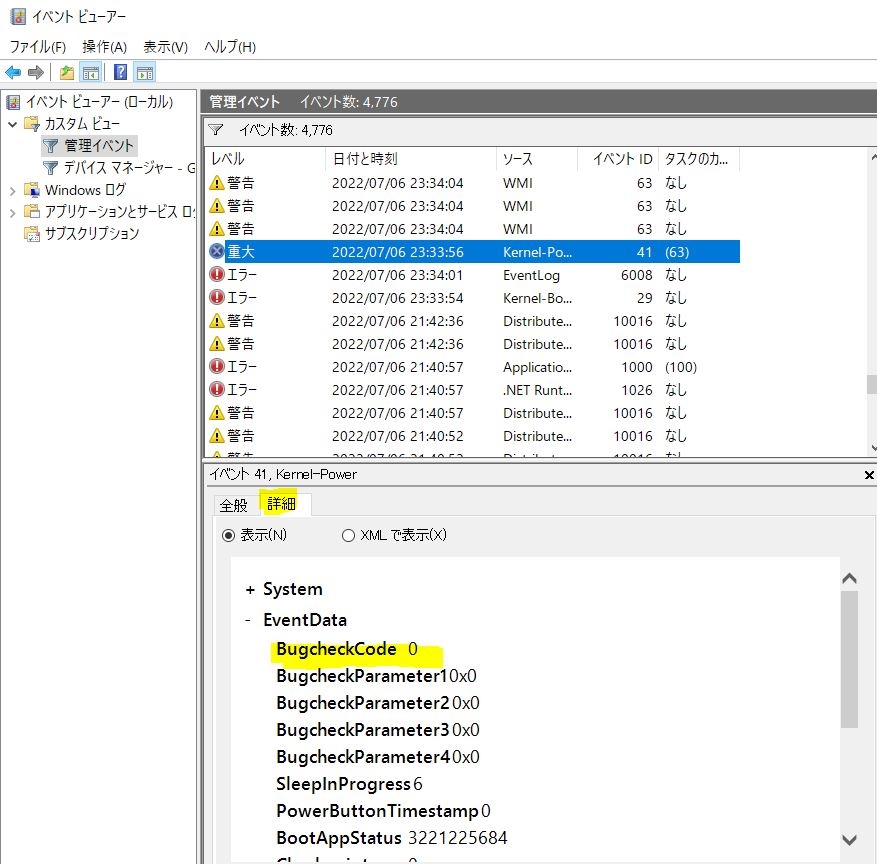Sort by the ソース column header

[536, 159]
